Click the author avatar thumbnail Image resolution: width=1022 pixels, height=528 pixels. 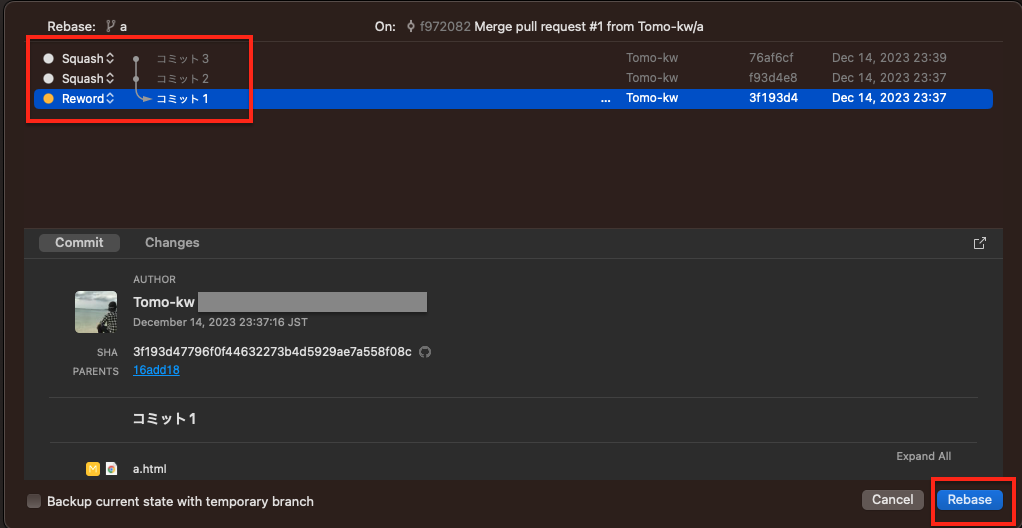coord(96,311)
